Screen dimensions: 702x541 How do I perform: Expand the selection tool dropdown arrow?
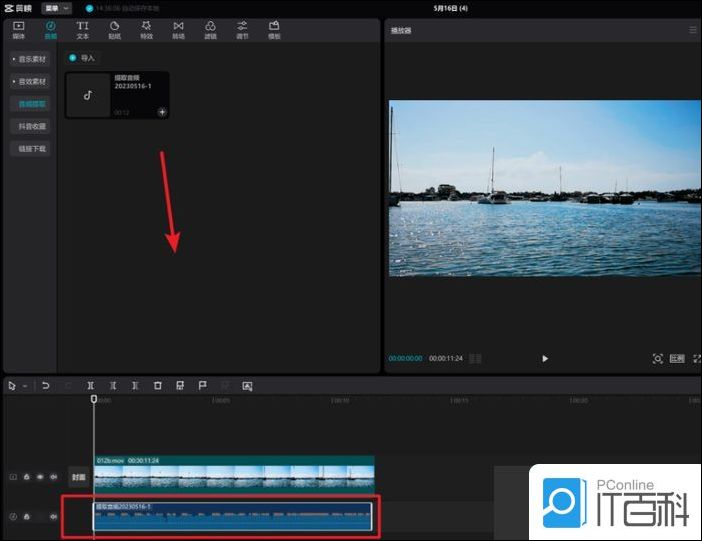coord(25,385)
